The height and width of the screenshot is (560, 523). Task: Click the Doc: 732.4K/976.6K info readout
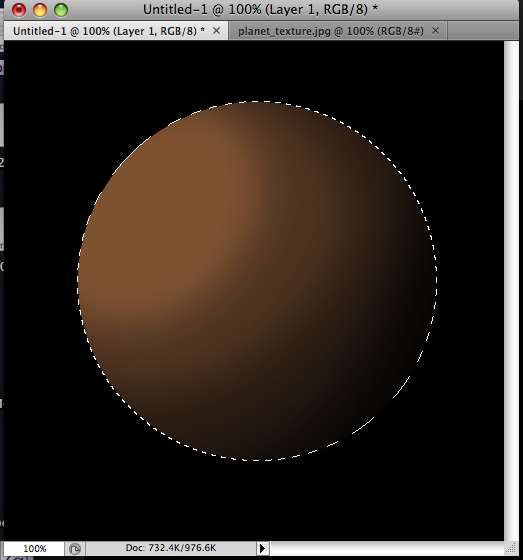pyautogui.click(x=171, y=548)
